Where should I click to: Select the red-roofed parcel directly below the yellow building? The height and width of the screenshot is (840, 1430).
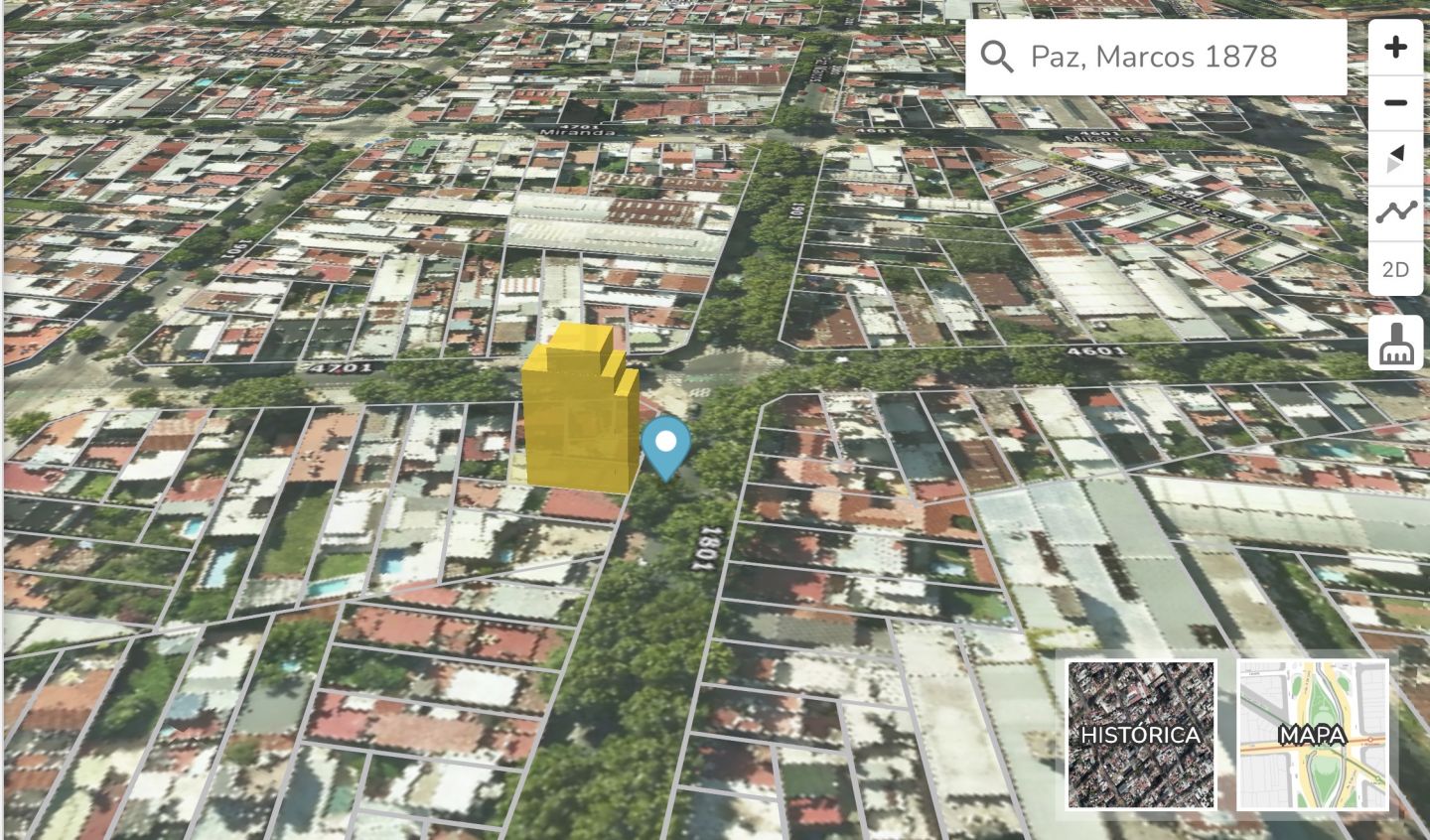click(582, 505)
